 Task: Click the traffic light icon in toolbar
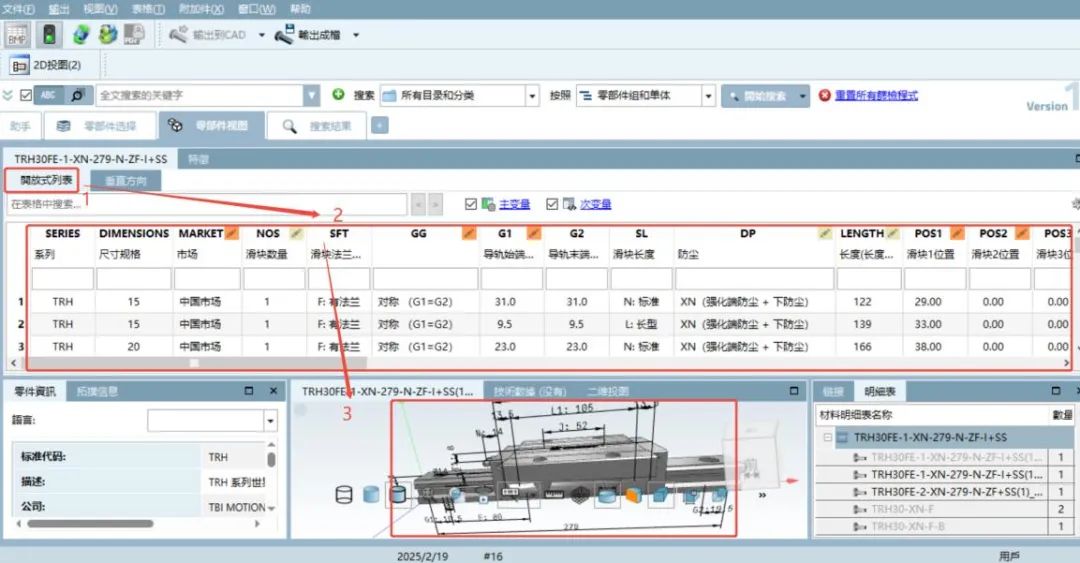pos(49,34)
